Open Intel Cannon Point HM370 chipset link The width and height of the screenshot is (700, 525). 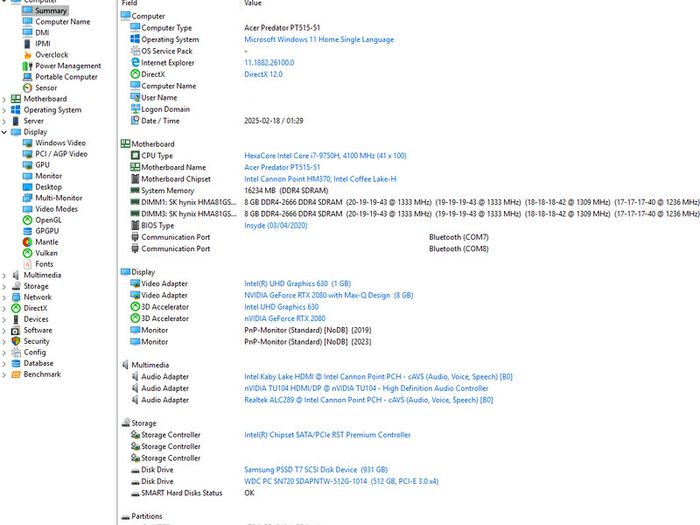pyautogui.click(x=320, y=179)
